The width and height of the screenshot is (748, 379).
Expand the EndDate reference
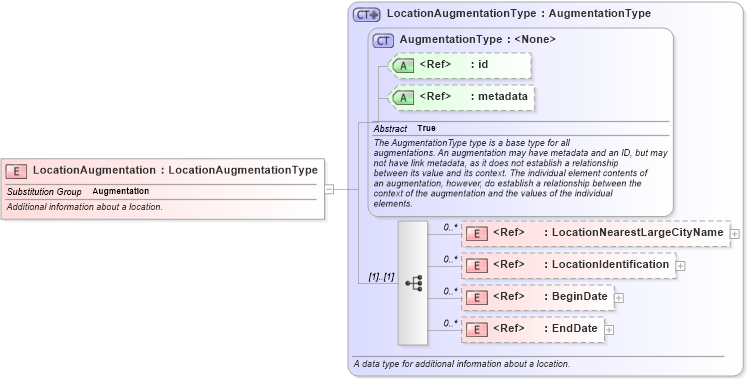[x=609, y=330]
